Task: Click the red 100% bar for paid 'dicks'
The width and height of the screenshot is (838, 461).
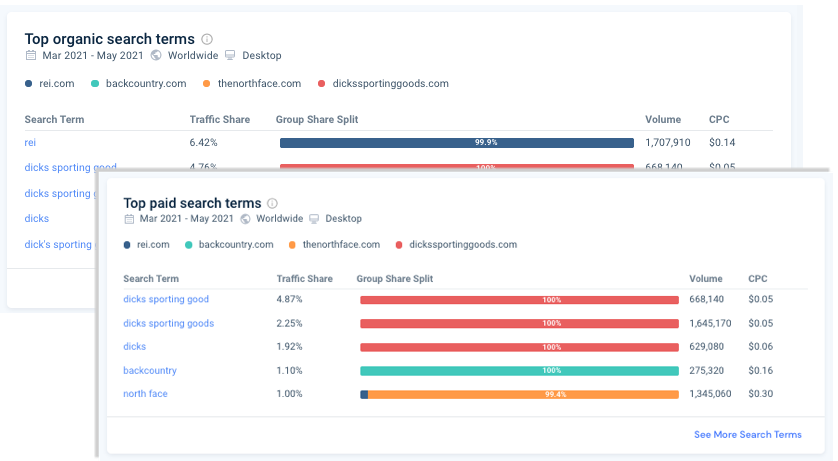Action: [519, 347]
